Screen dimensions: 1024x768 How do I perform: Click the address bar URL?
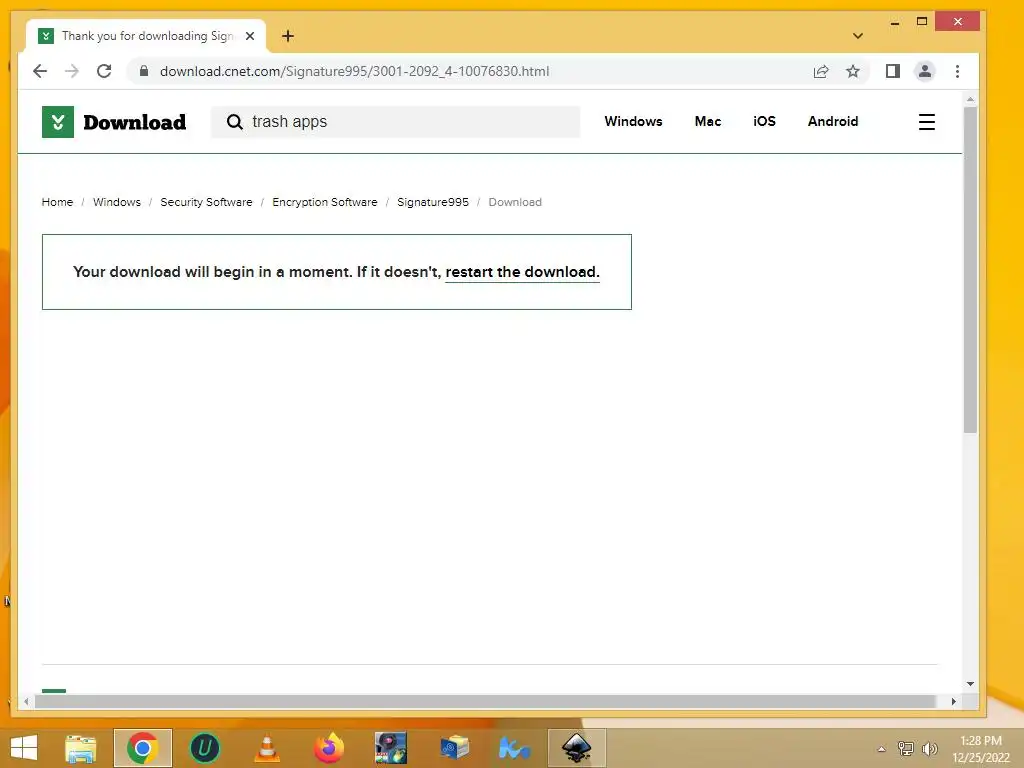pyautogui.click(x=355, y=71)
